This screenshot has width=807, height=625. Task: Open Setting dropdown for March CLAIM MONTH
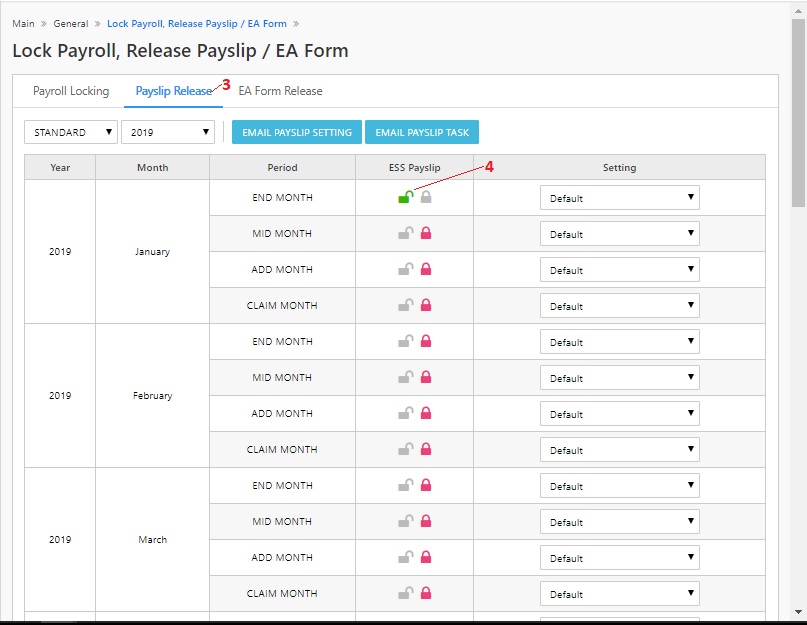[x=620, y=594]
